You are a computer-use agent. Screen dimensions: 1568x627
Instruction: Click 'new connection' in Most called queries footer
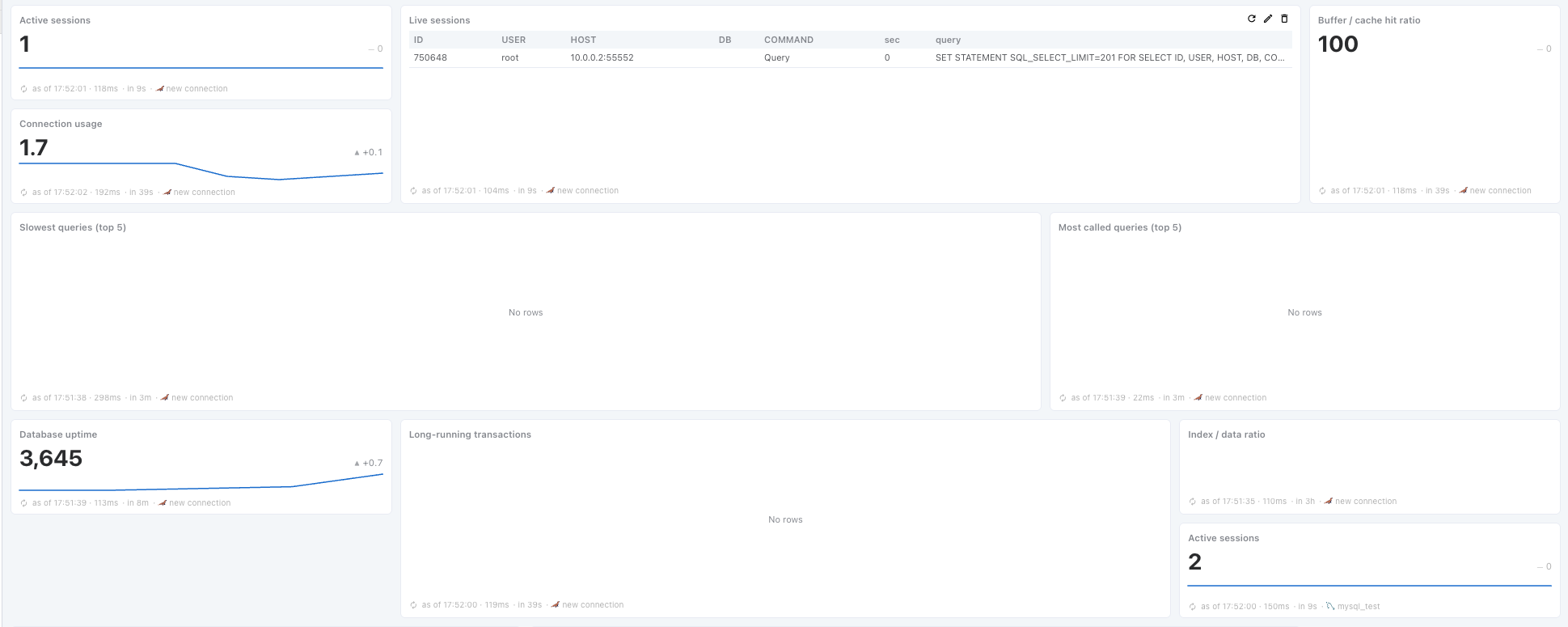[x=1236, y=398]
